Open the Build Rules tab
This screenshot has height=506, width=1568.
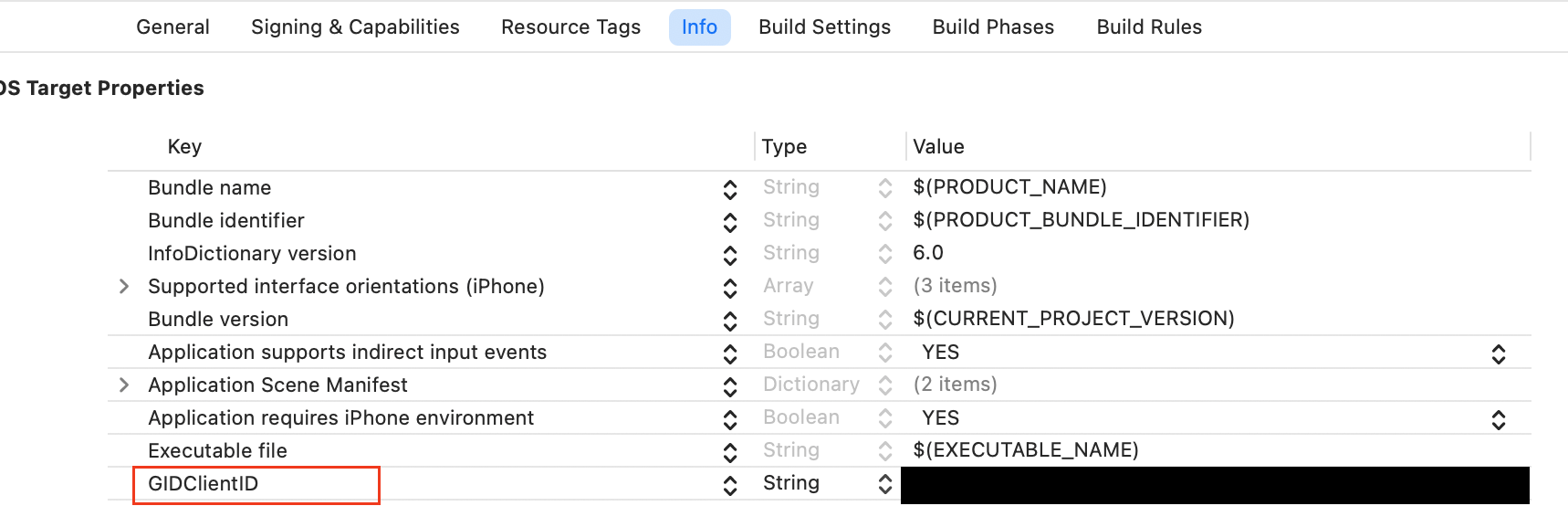point(1149,27)
